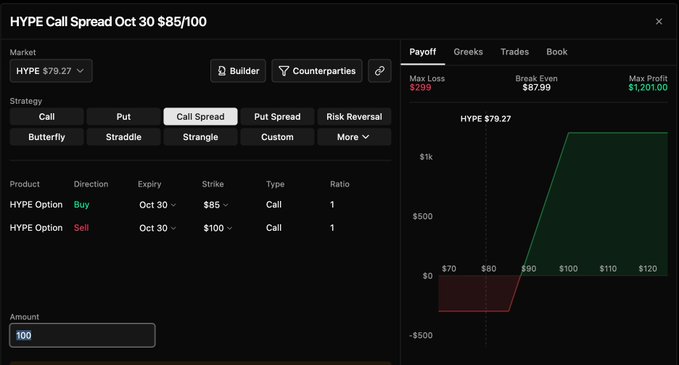The image size is (679, 365).
Task: Expand the More strategies dropdown
Action: click(354, 137)
